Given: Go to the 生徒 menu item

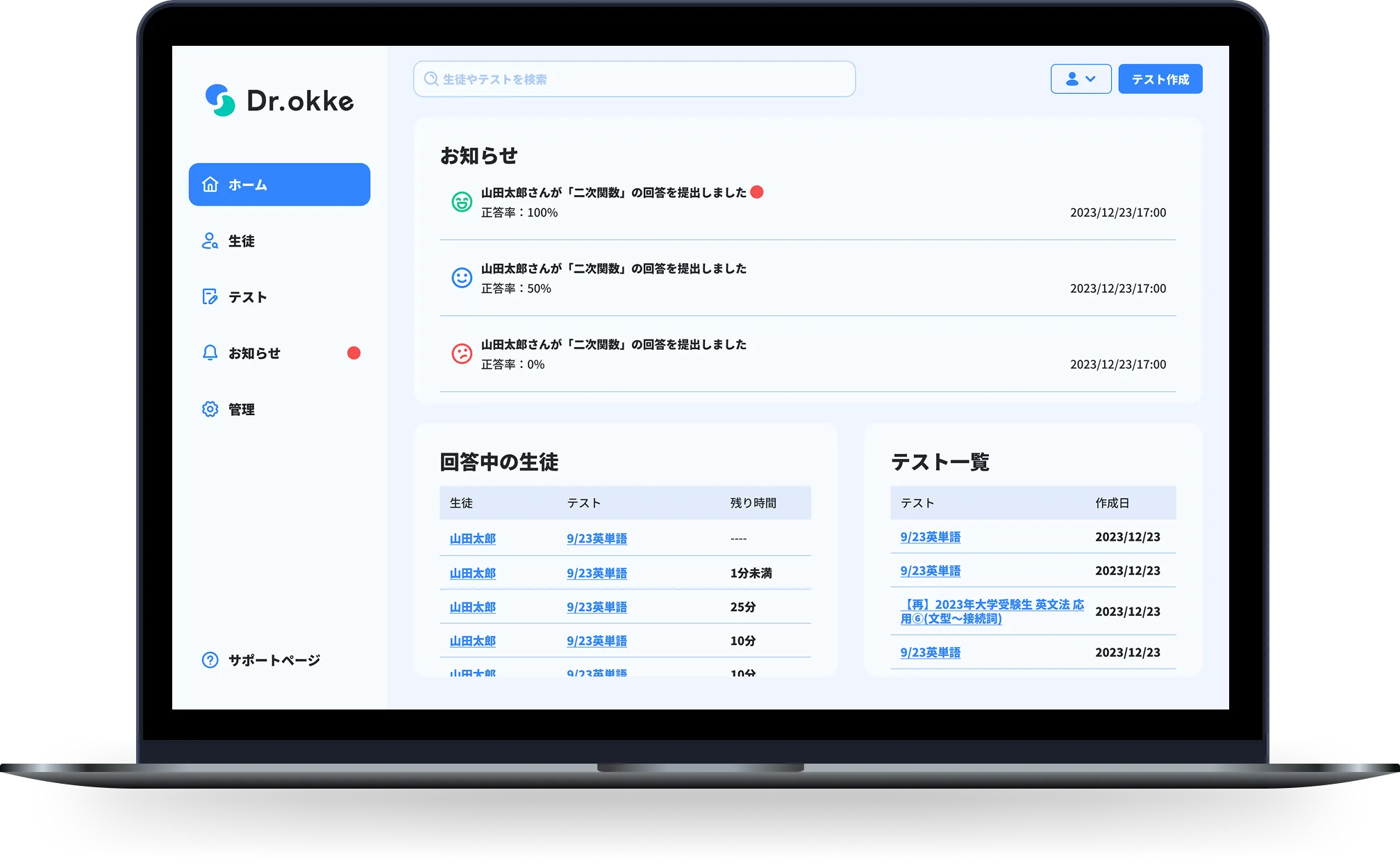Looking at the screenshot, I should point(241,241).
